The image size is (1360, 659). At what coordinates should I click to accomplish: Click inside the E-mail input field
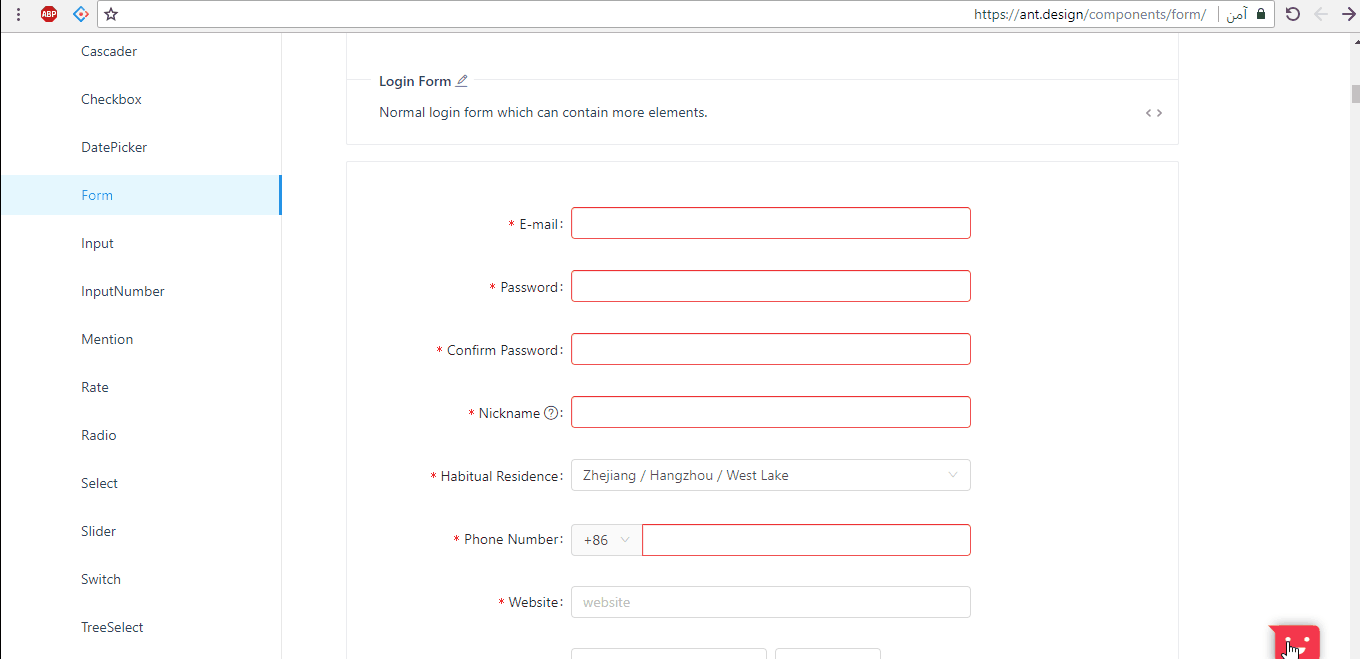tap(770, 223)
